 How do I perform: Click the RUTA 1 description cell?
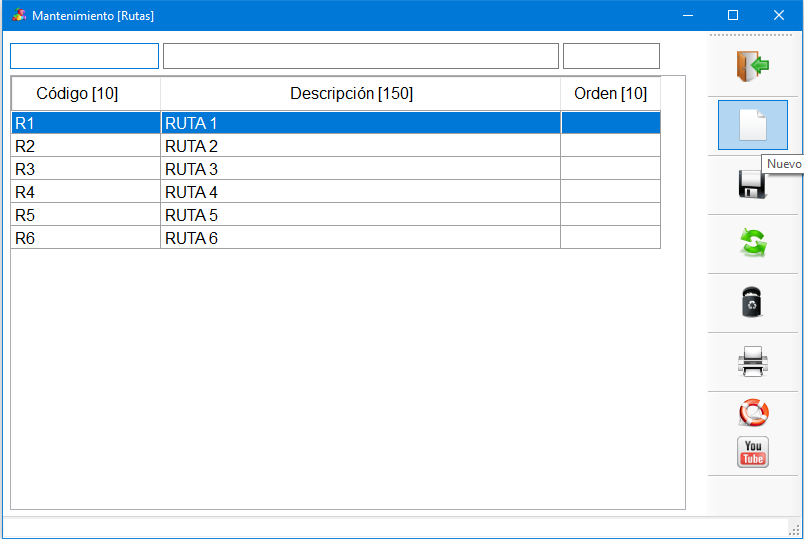tap(360, 123)
